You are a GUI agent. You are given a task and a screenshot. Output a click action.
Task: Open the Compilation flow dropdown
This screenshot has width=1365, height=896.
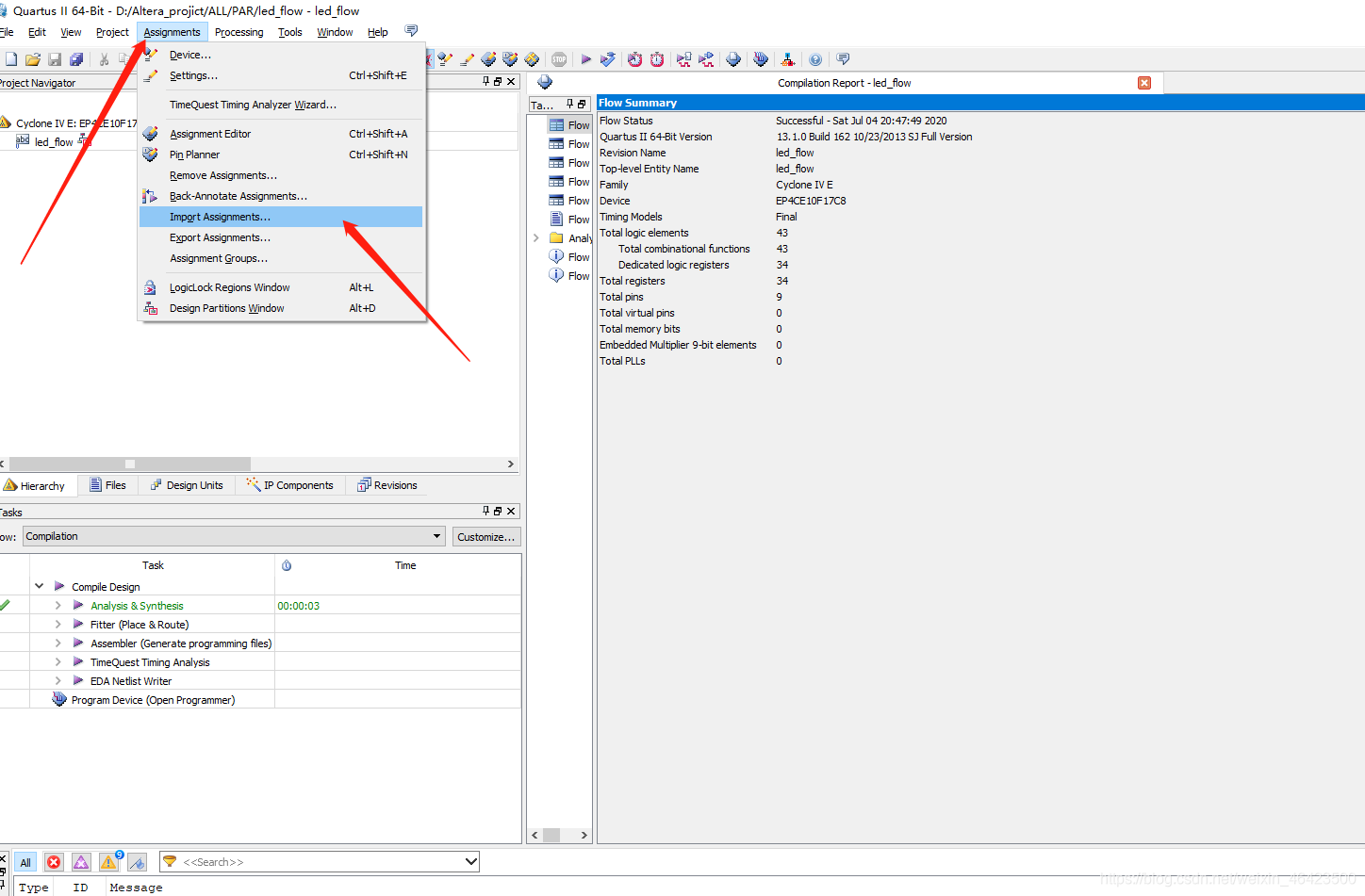click(x=436, y=536)
